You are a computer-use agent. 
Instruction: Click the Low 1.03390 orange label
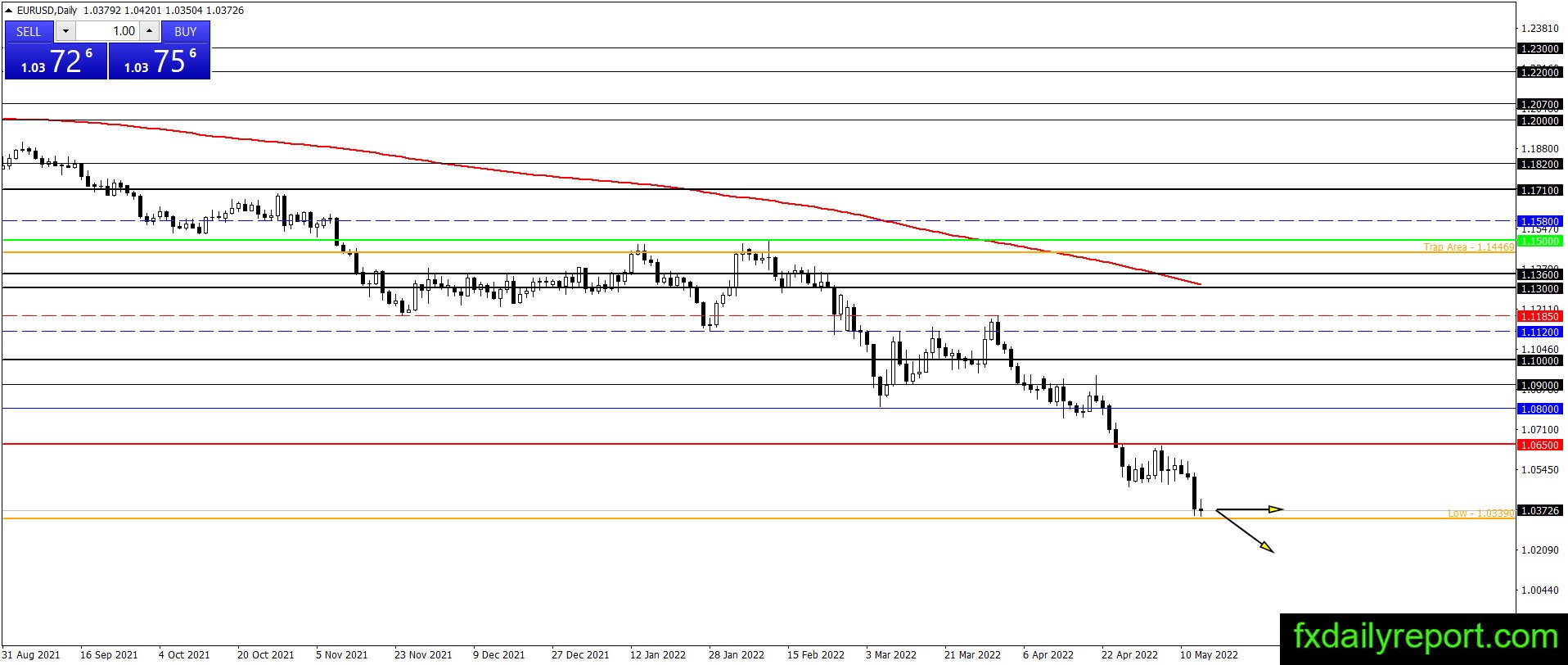point(1480,513)
